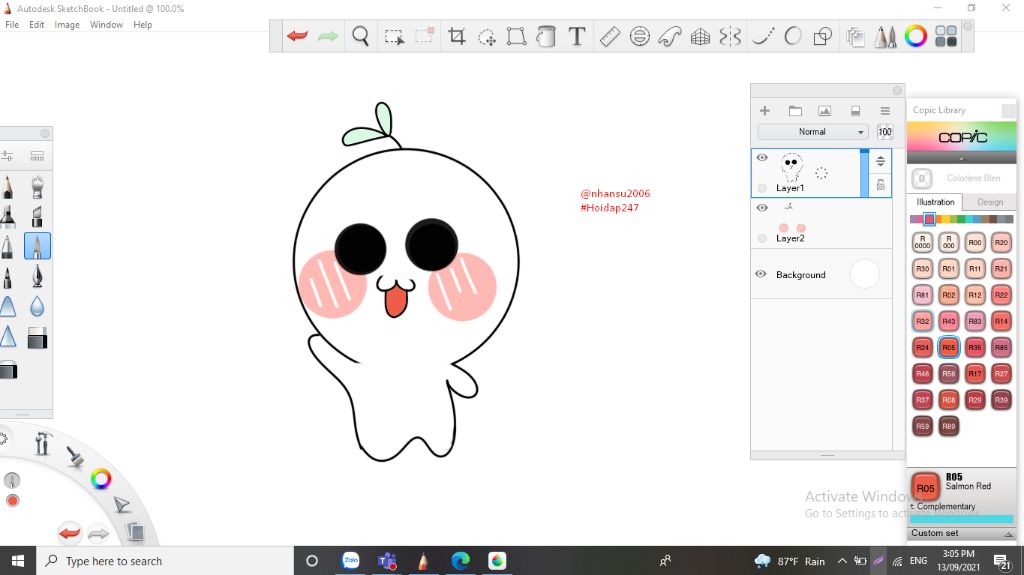Select the Crop tool
Screen dimensions: 1024x575
(457, 36)
